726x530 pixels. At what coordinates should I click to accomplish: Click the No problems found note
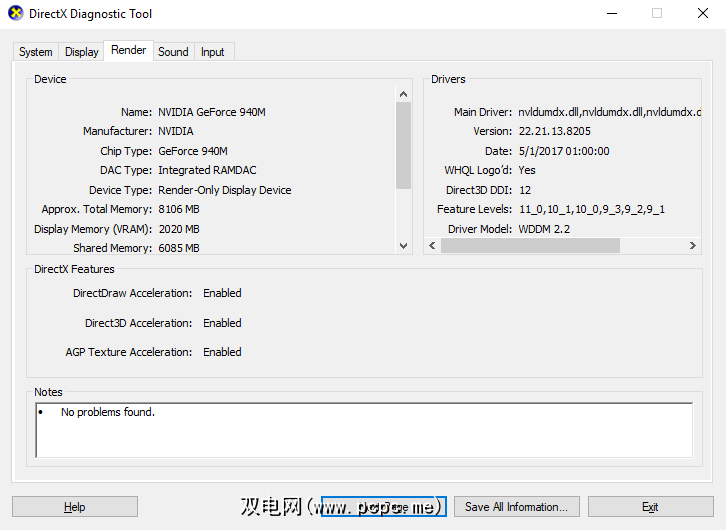tap(108, 412)
